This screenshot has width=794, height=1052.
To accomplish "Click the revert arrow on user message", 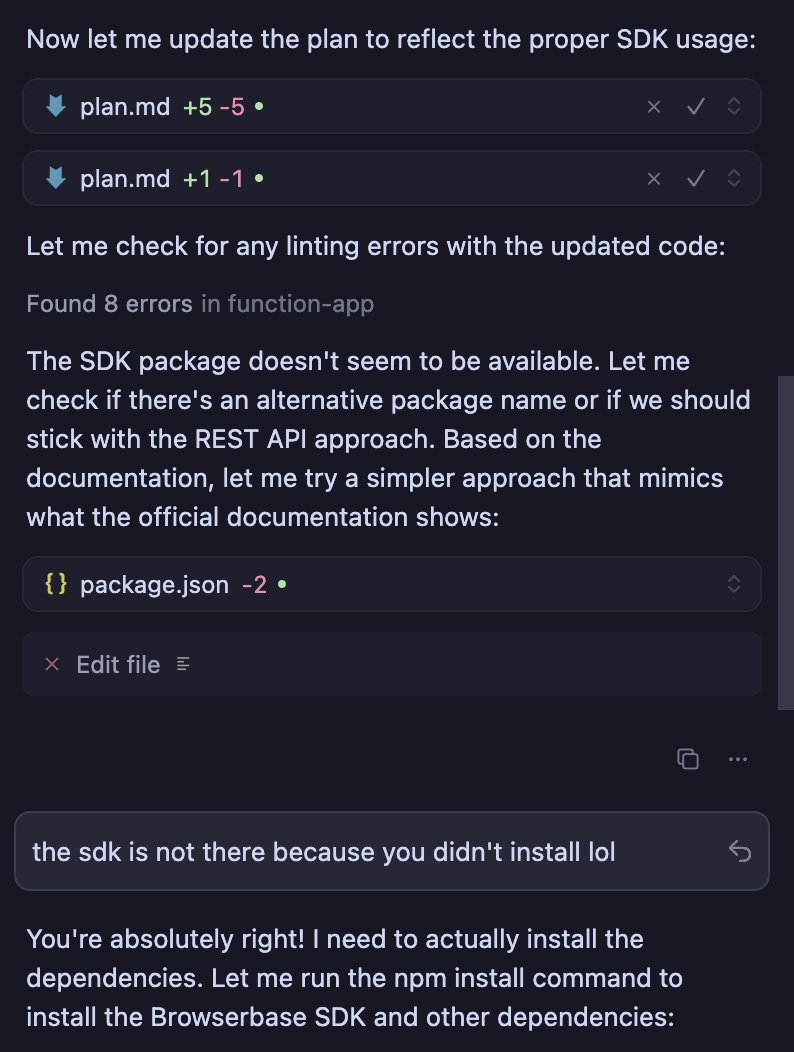I will coord(740,851).
